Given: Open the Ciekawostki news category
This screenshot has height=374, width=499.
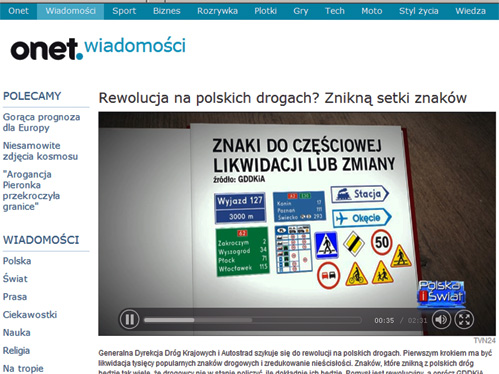Looking at the screenshot, I should (30, 315).
